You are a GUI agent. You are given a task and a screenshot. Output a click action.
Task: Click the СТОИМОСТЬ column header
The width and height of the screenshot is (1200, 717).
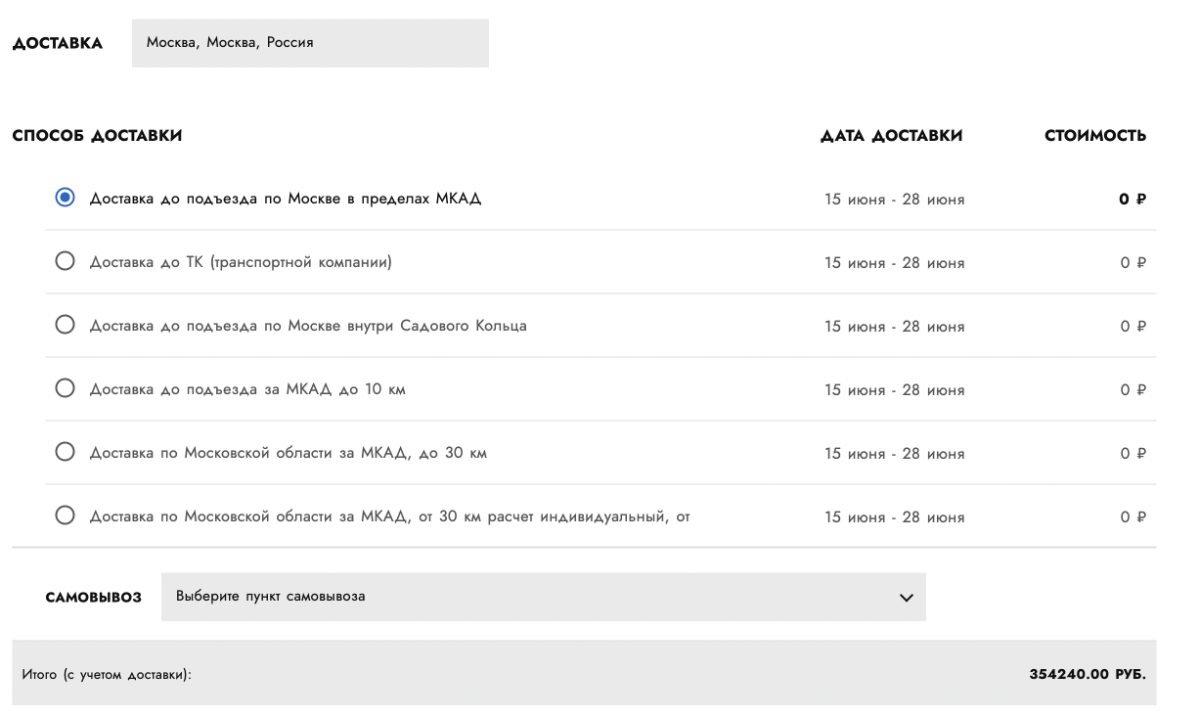coord(1097,136)
